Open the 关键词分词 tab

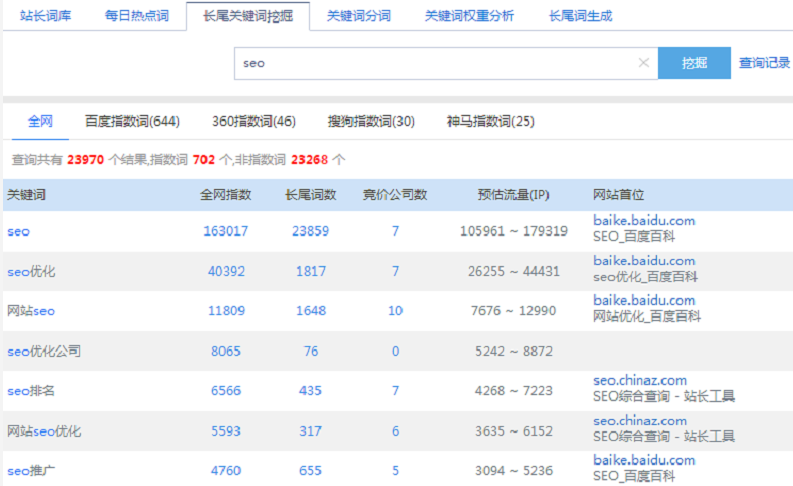coord(358,16)
